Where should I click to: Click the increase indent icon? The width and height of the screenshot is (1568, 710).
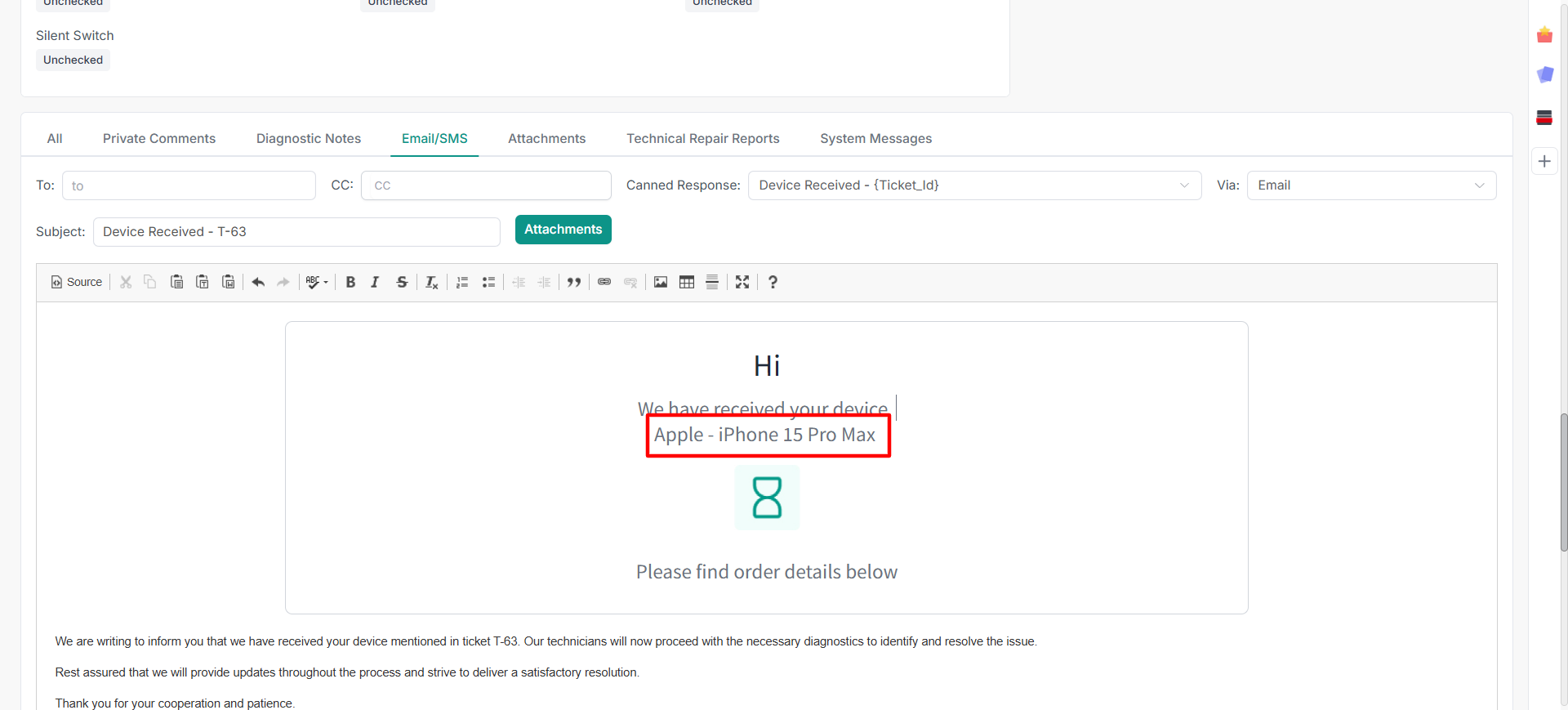pos(544,282)
